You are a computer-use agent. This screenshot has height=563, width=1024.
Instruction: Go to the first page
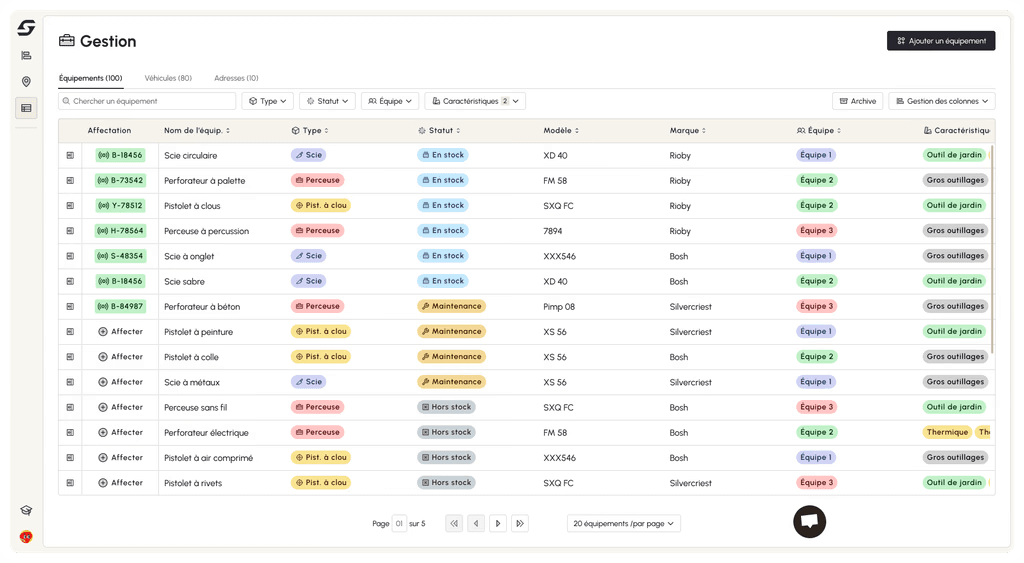tap(454, 523)
